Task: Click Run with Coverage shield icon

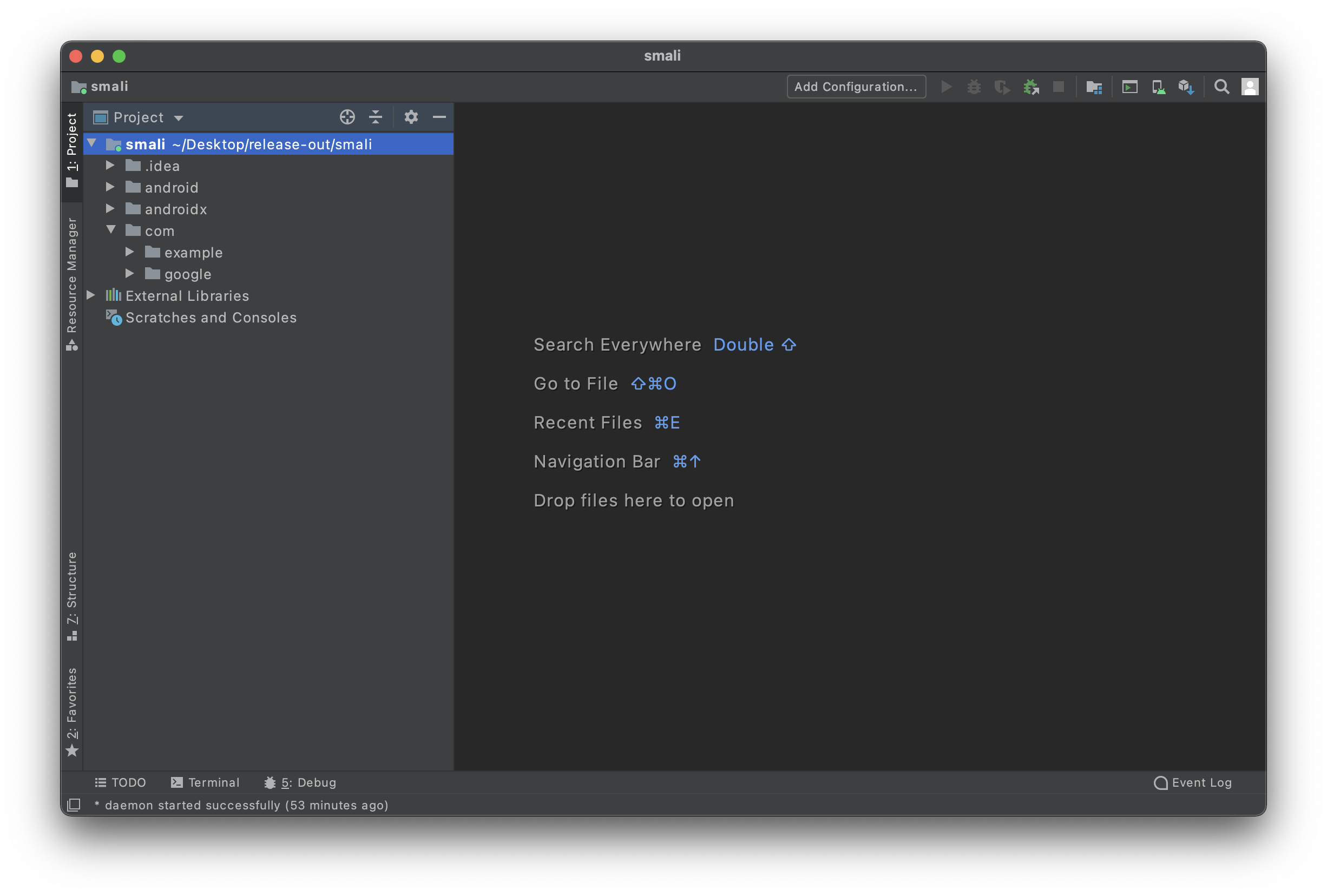Action: (1002, 87)
